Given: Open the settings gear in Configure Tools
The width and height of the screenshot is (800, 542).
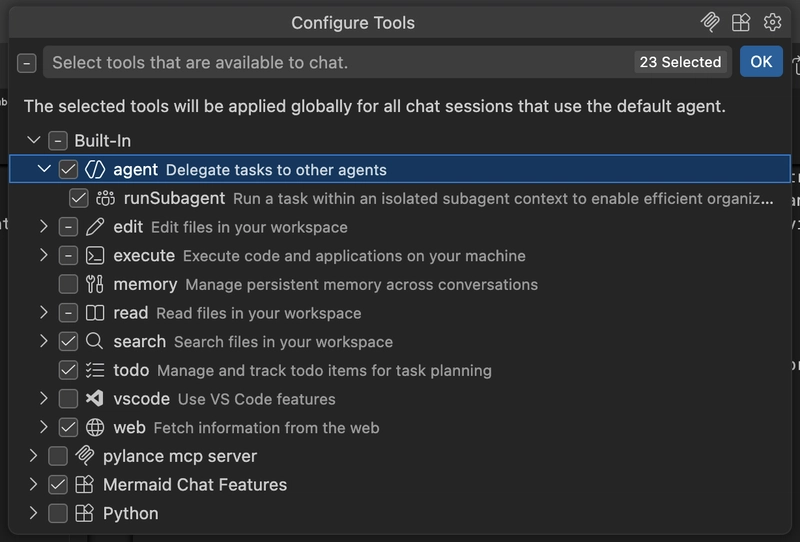Looking at the screenshot, I should 772,22.
